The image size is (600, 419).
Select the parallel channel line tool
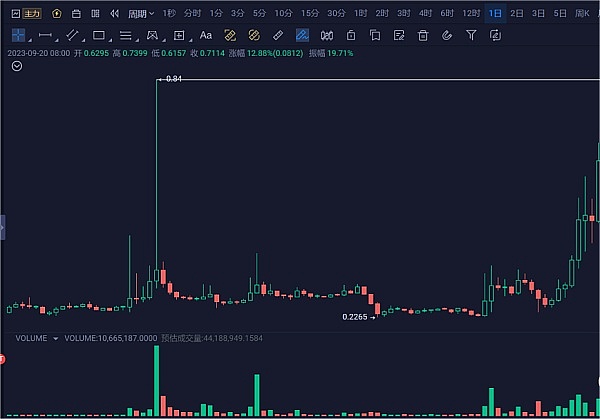(x=72, y=35)
